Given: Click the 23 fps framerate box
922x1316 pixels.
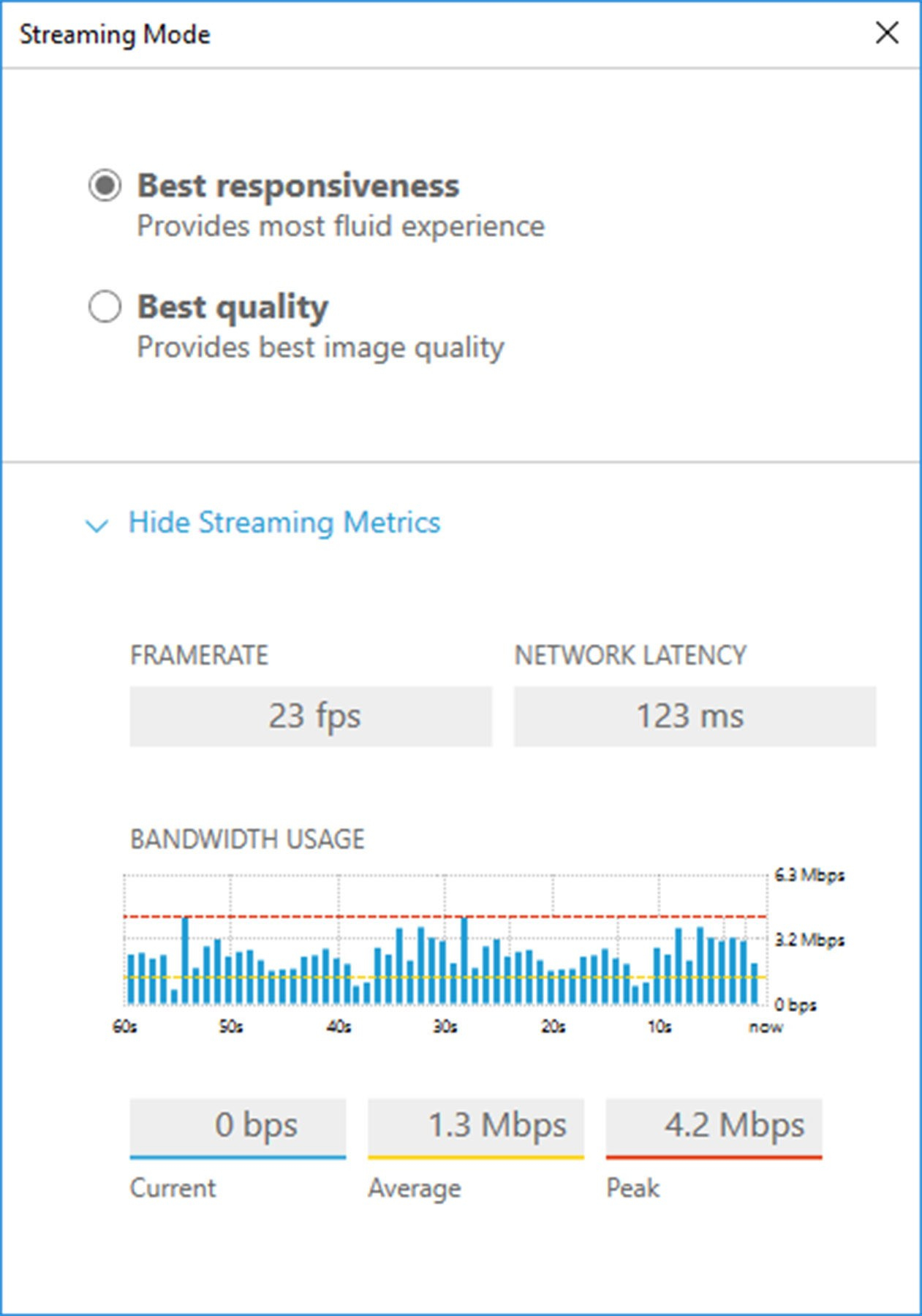Looking at the screenshot, I should (x=311, y=716).
